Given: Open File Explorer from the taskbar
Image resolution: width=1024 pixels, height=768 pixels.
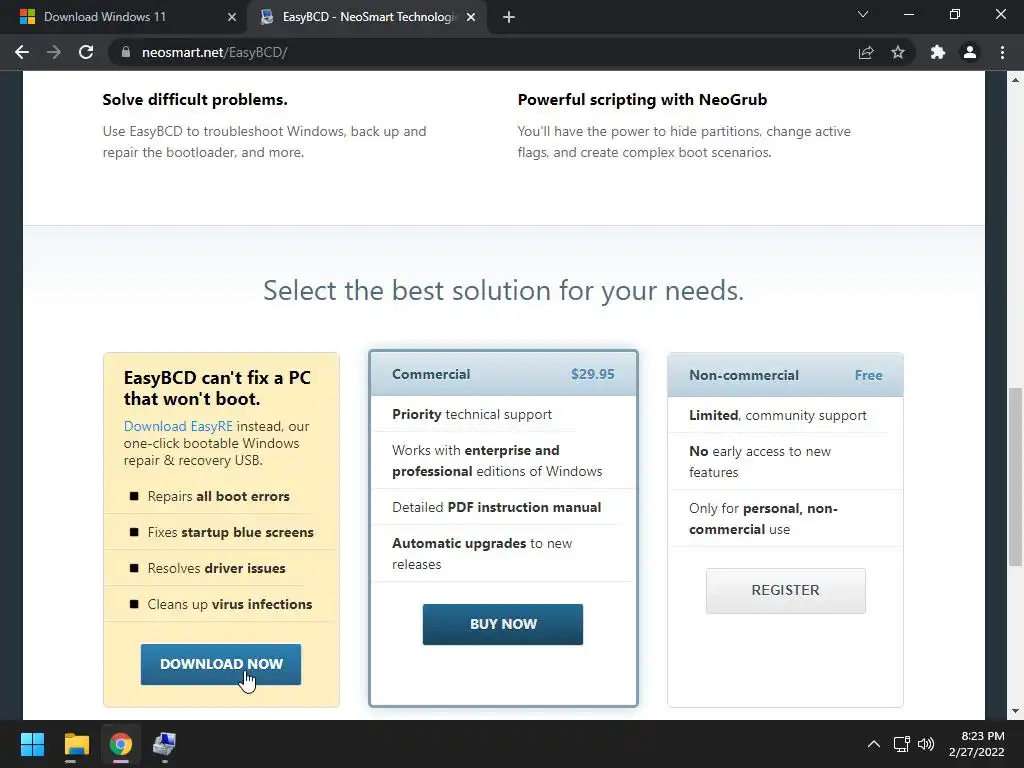Looking at the screenshot, I should point(76,744).
